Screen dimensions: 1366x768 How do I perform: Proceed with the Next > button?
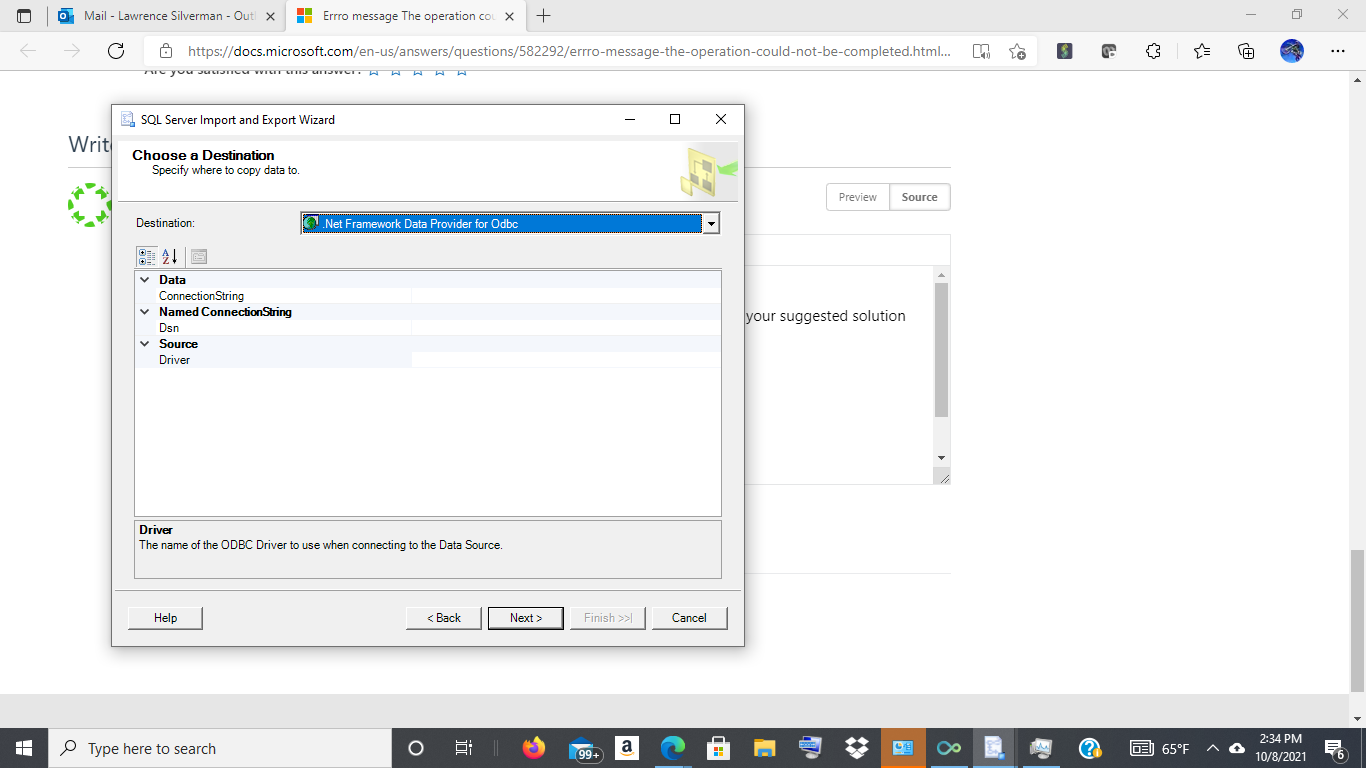pyautogui.click(x=526, y=618)
